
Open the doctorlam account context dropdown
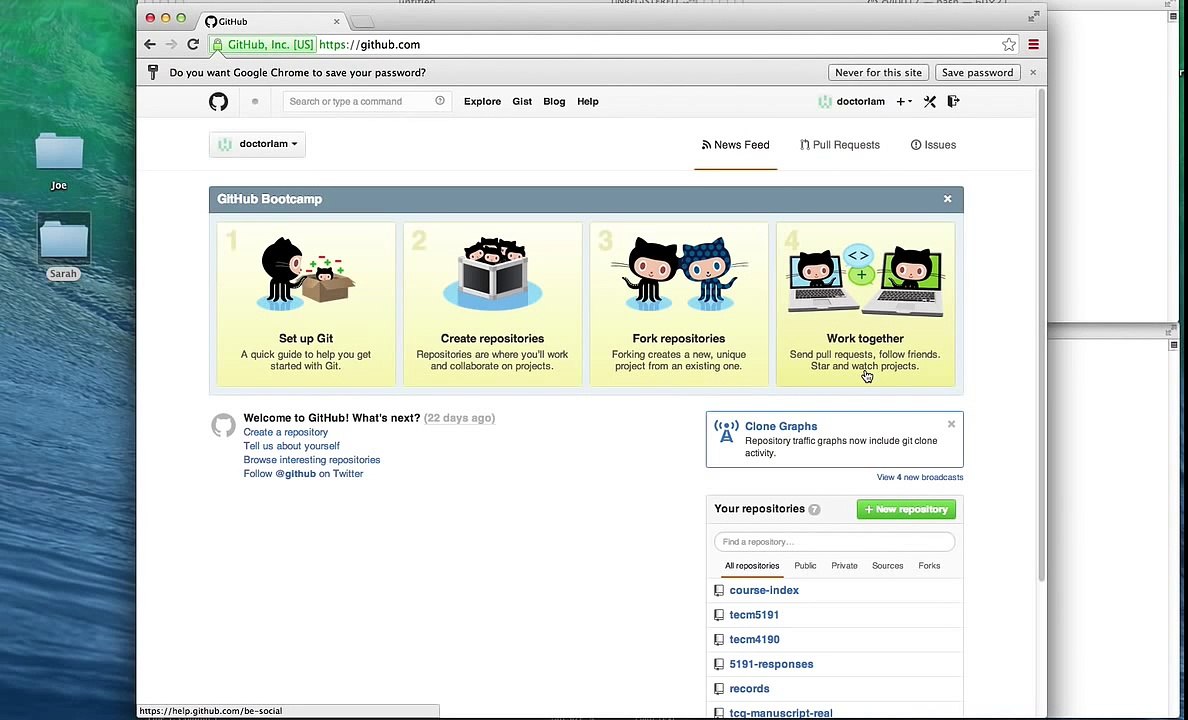point(258,144)
